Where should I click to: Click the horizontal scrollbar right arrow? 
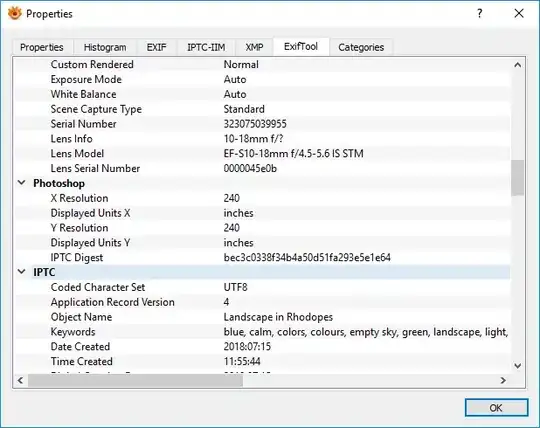click(503, 380)
